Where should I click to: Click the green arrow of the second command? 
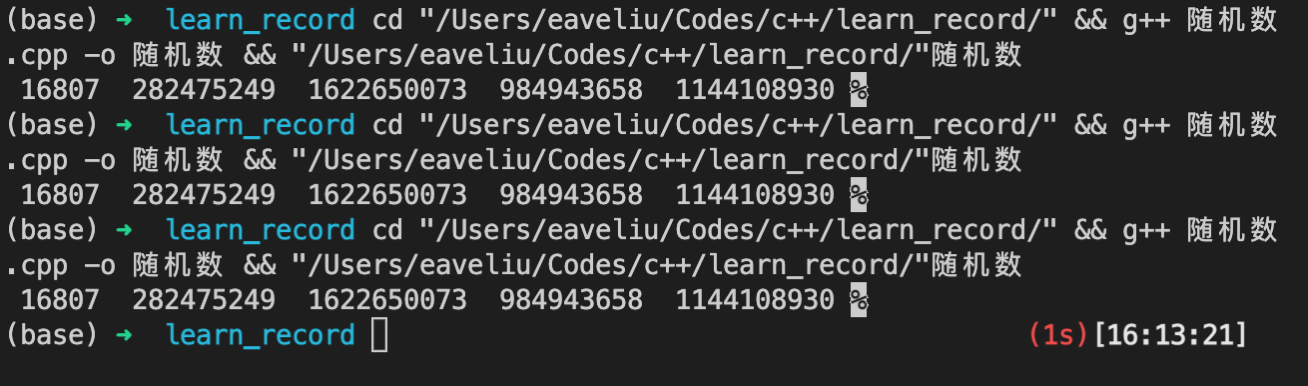click(124, 125)
